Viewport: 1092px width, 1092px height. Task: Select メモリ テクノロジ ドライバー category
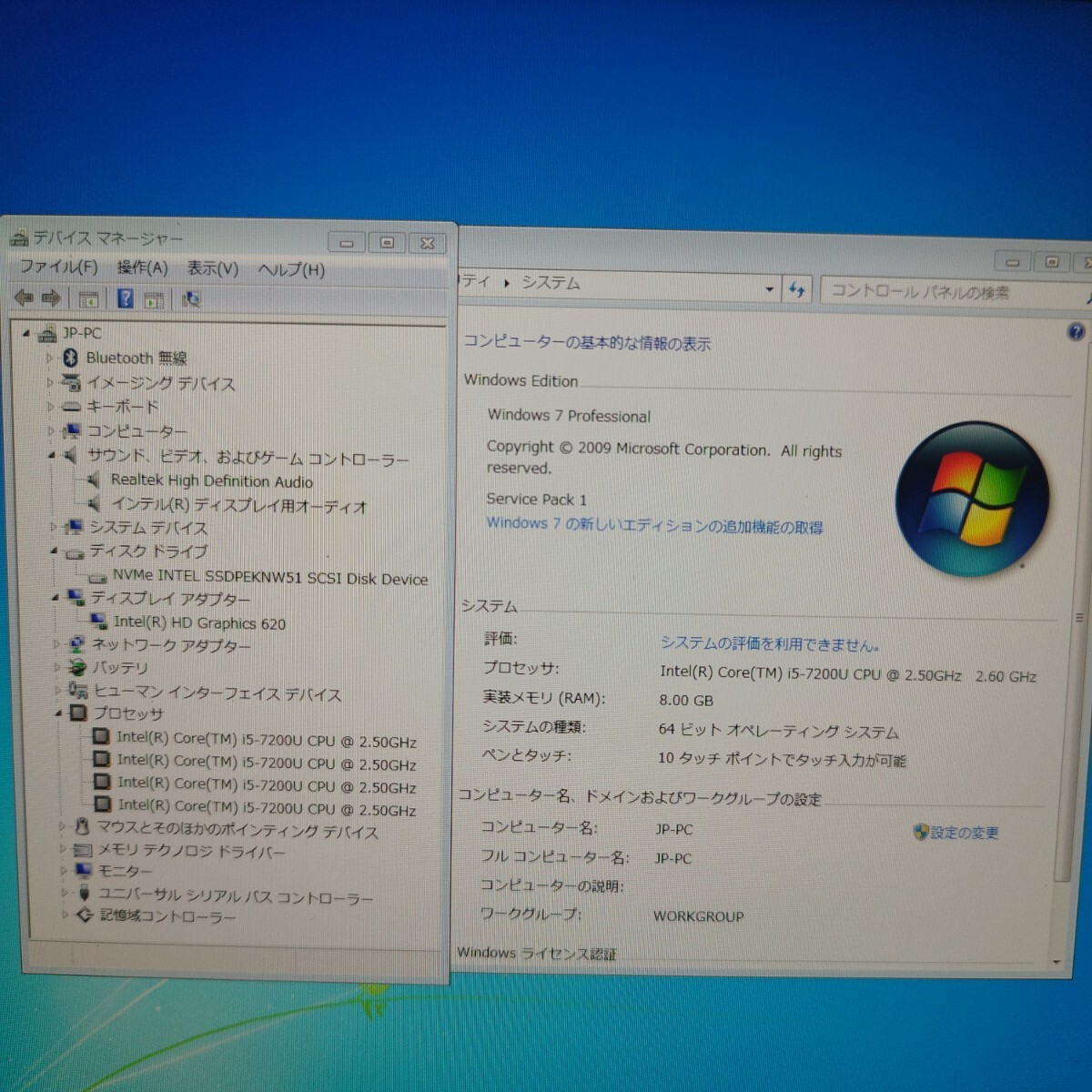pos(191,851)
